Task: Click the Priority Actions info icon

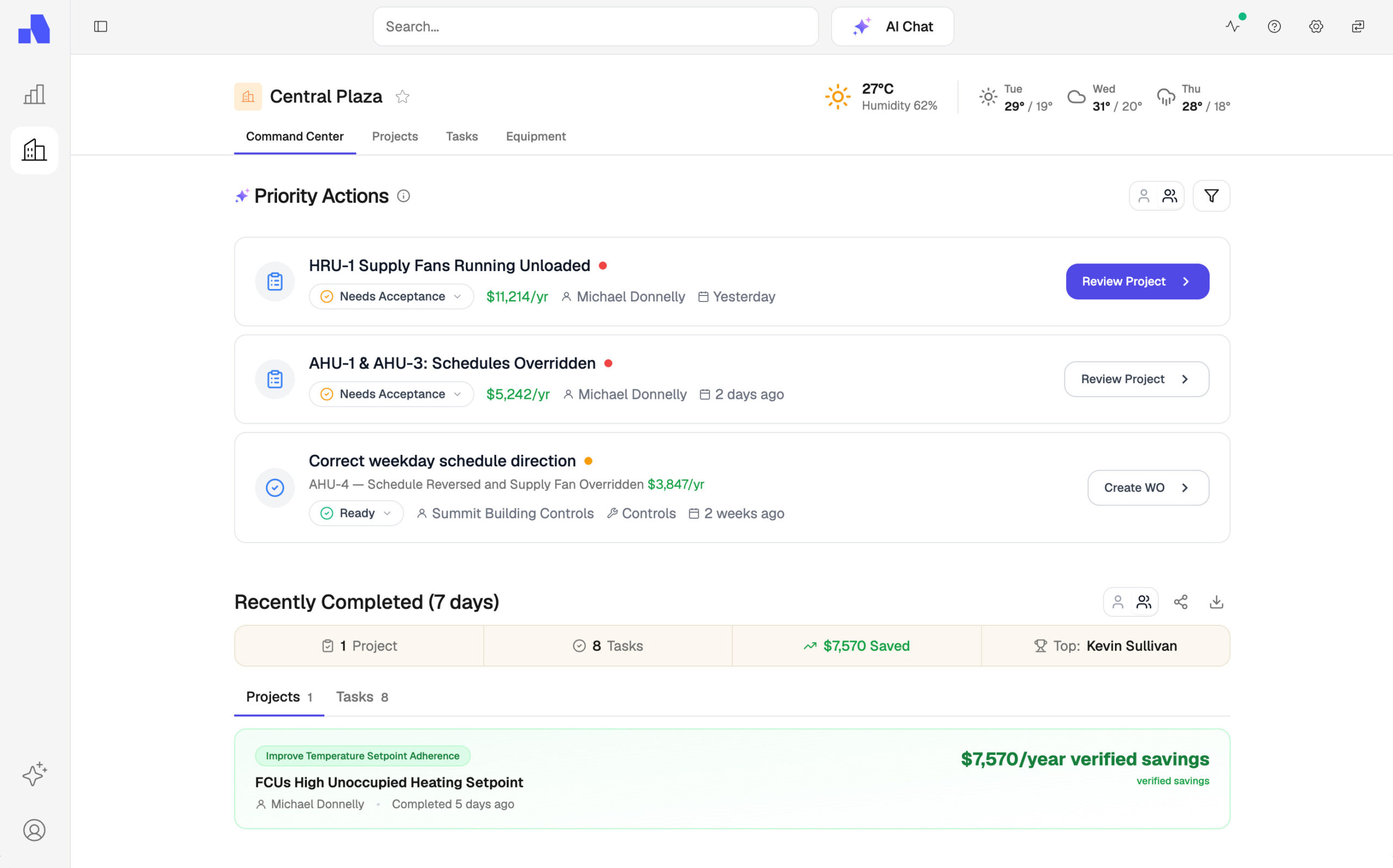Action: coord(404,196)
